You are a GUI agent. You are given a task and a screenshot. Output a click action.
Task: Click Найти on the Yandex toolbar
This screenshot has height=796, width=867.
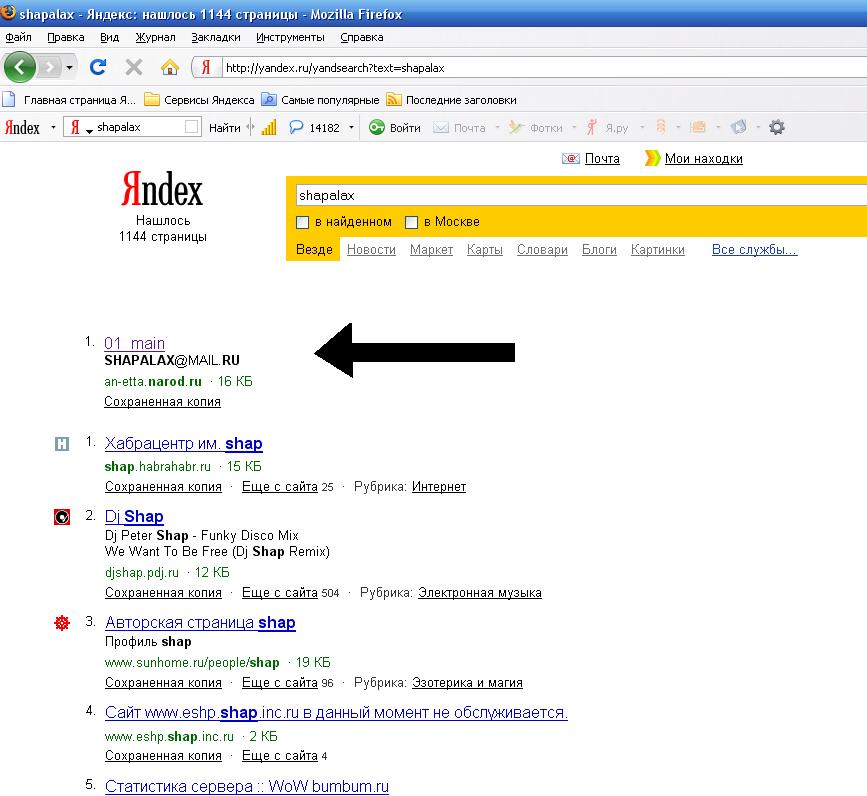(224, 128)
